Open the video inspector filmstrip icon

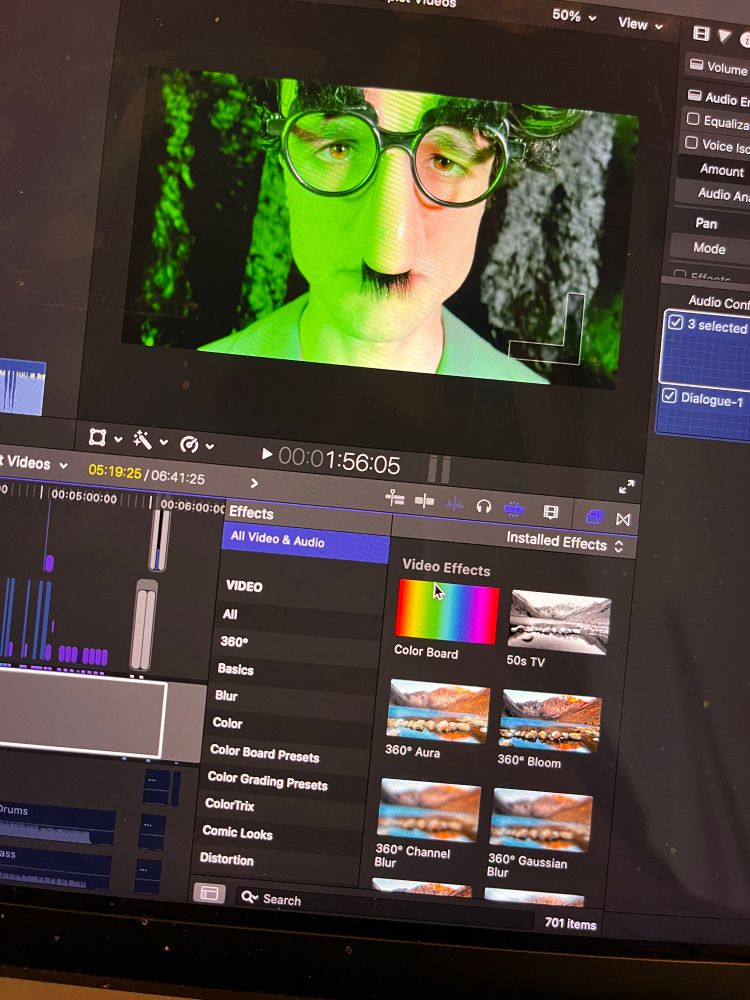pyautogui.click(x=701, y=33)
